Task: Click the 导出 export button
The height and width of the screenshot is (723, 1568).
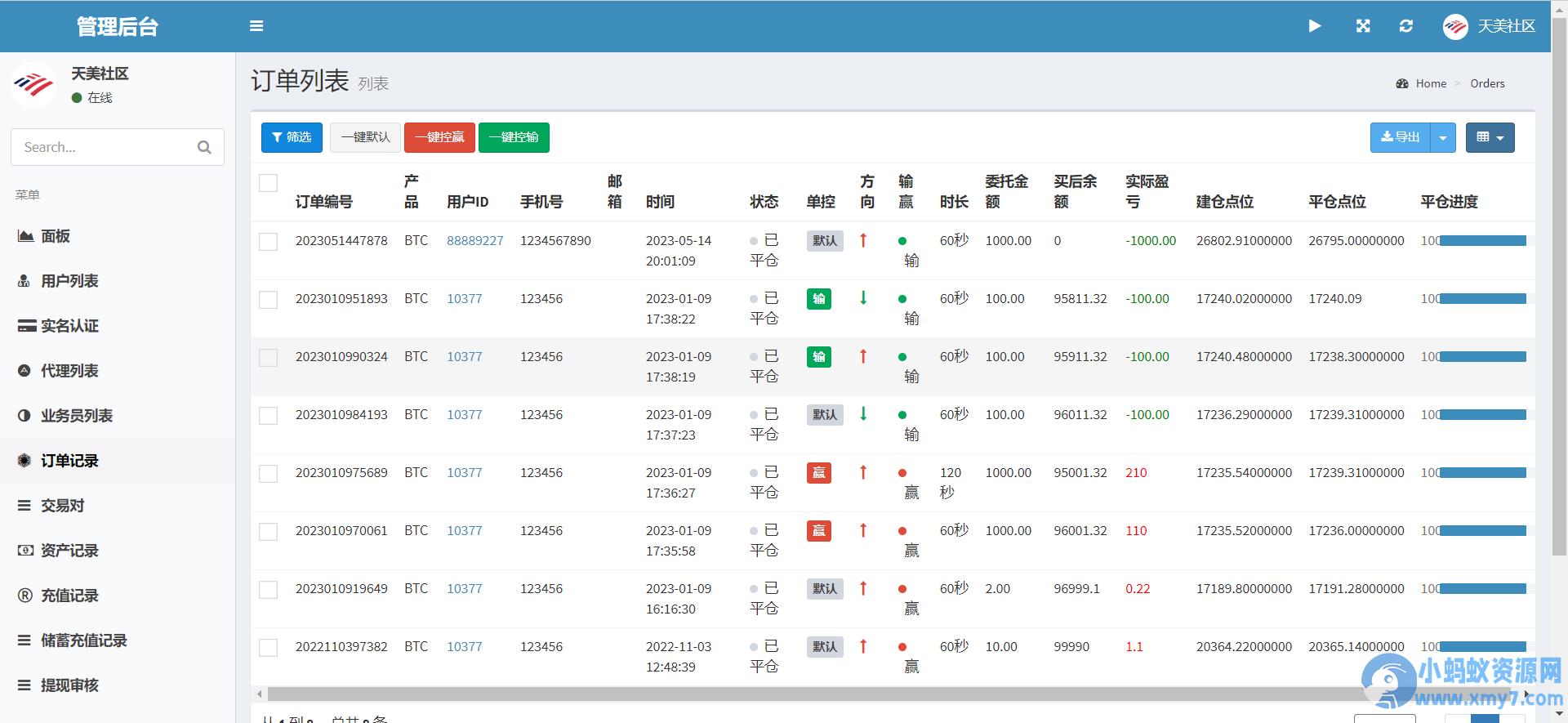Action: click(x=1401, y=137)
